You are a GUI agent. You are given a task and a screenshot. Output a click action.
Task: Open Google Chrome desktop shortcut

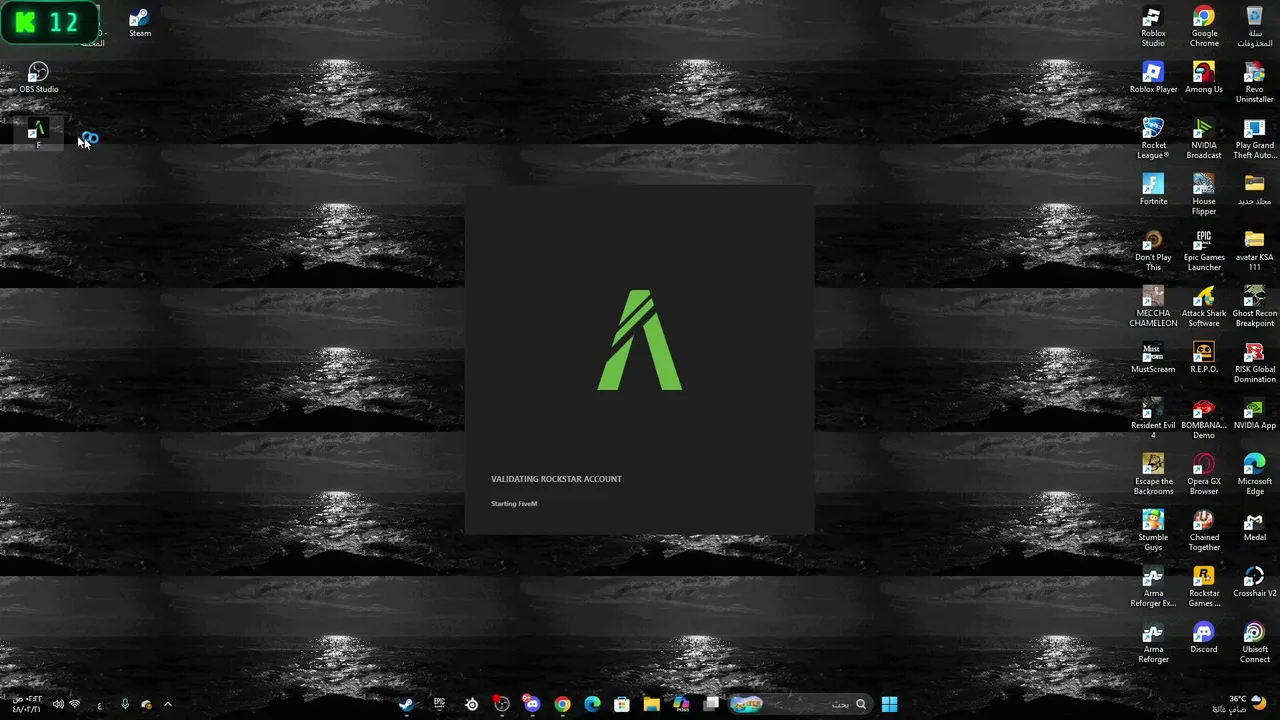point(1204,27)
